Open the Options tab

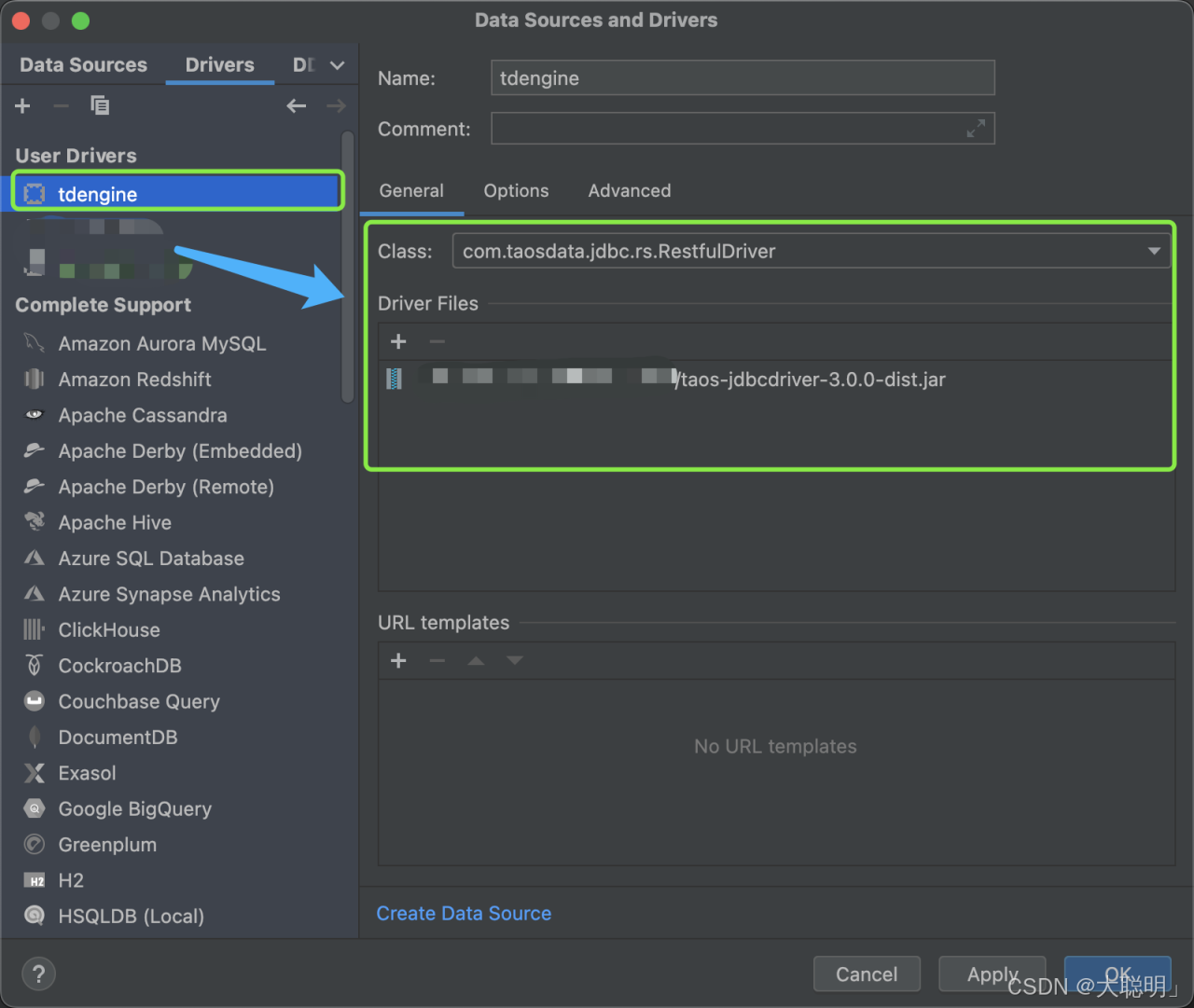[x=516, y=191]
